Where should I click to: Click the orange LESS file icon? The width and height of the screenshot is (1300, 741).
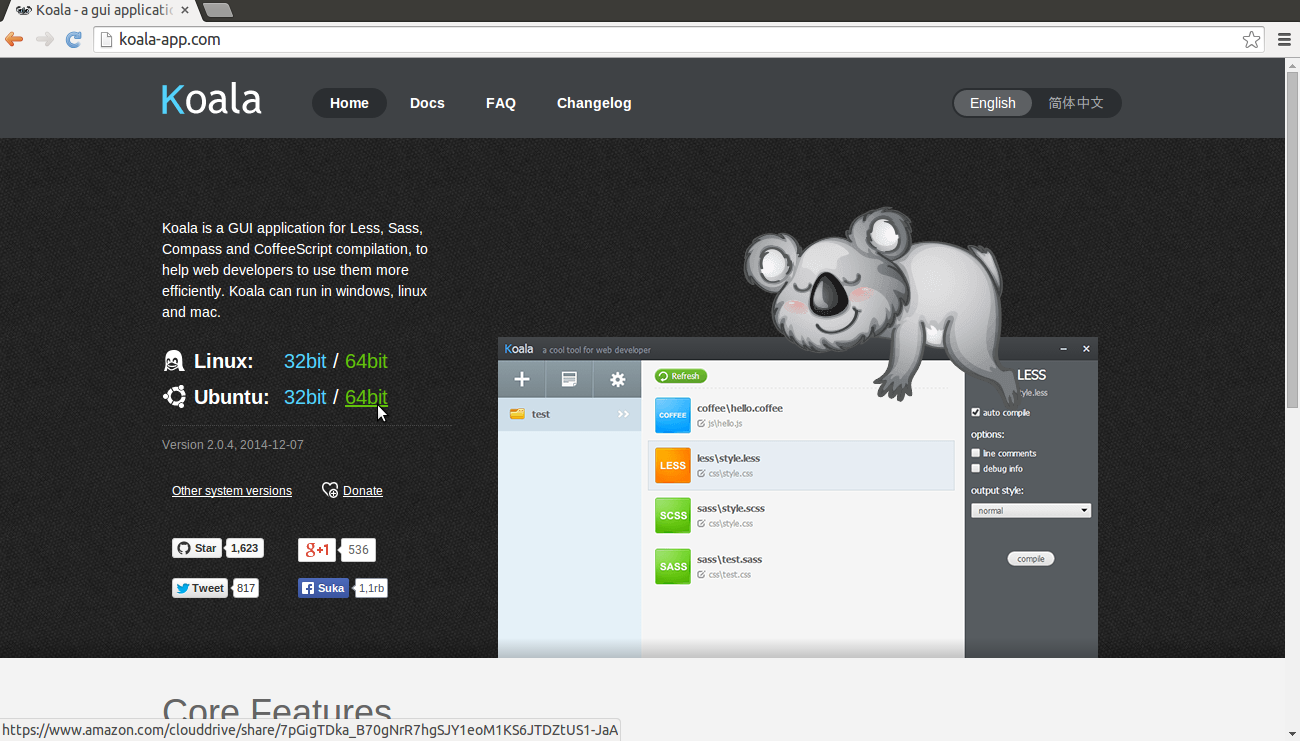(673, 465)
